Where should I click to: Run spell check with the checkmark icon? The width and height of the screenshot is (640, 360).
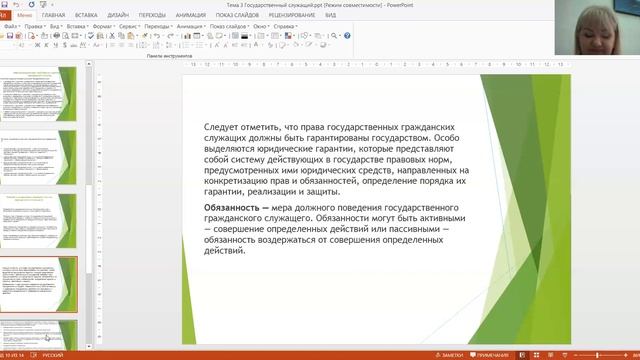click(x=91, y=36)
